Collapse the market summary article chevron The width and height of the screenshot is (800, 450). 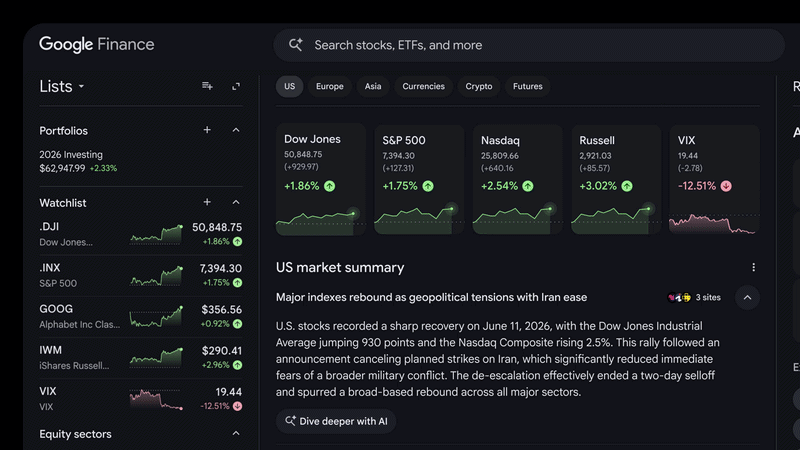point(747,297)
